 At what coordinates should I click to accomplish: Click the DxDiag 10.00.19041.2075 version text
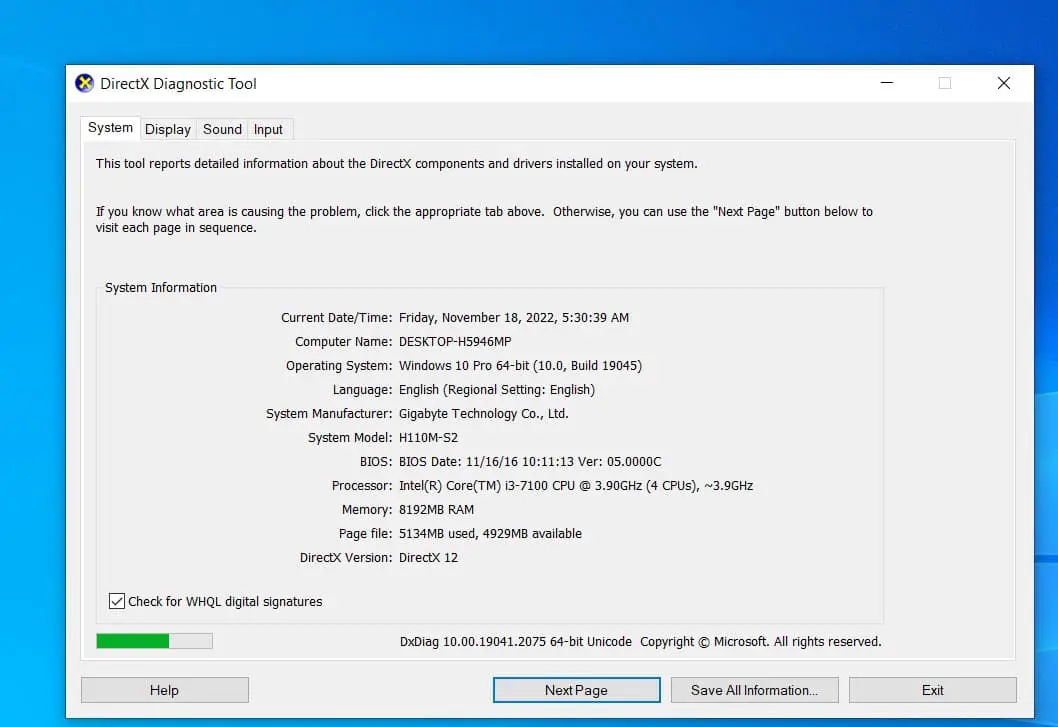point(516,641)
